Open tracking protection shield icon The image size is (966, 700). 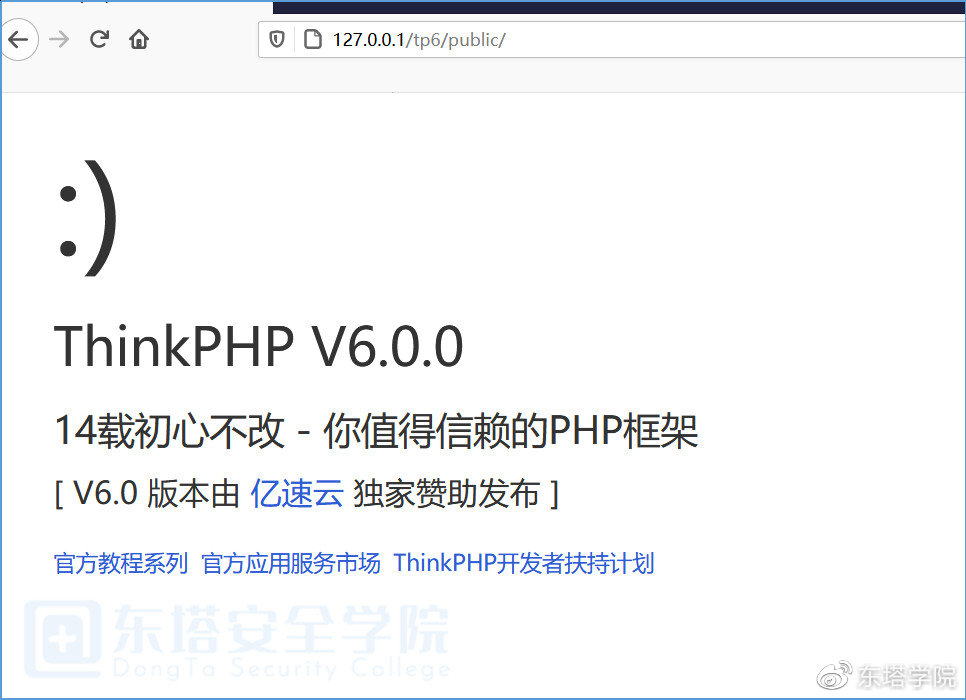tap(277, 39)
